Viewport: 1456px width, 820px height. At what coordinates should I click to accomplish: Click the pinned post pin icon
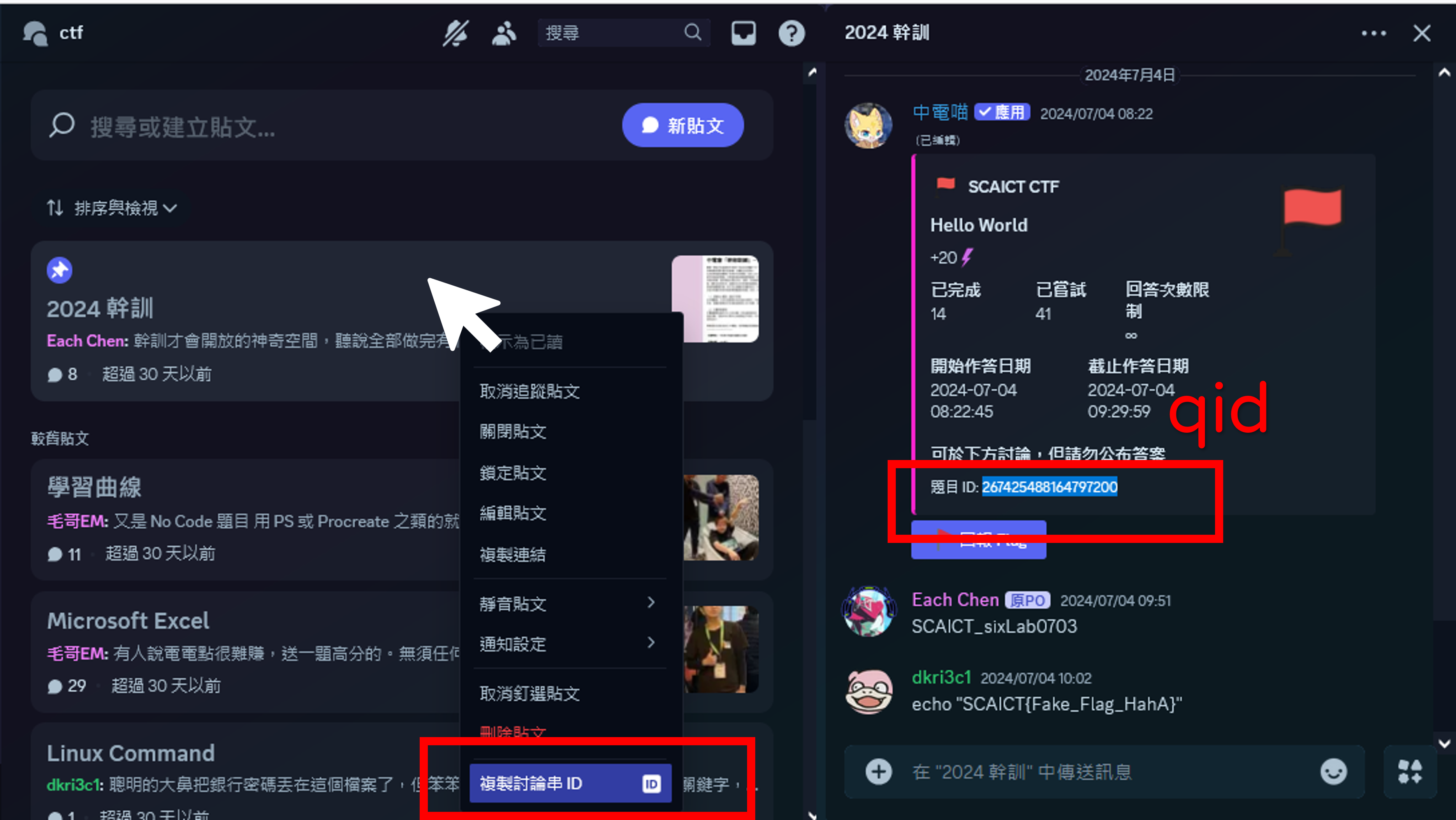point(59,270)
